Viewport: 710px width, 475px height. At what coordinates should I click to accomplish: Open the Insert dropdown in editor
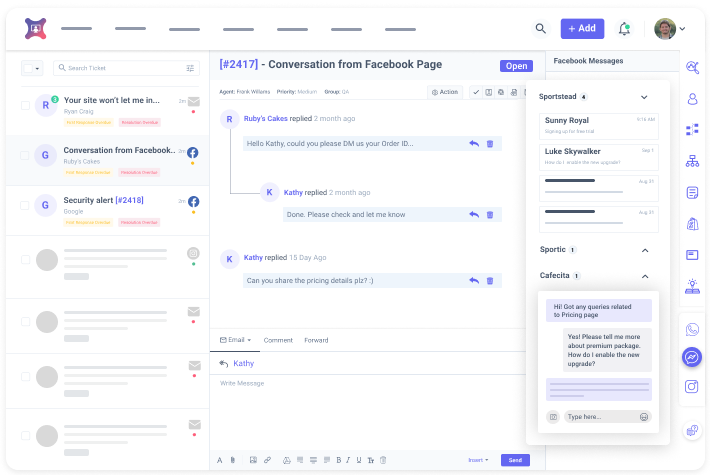coord(479,460)
